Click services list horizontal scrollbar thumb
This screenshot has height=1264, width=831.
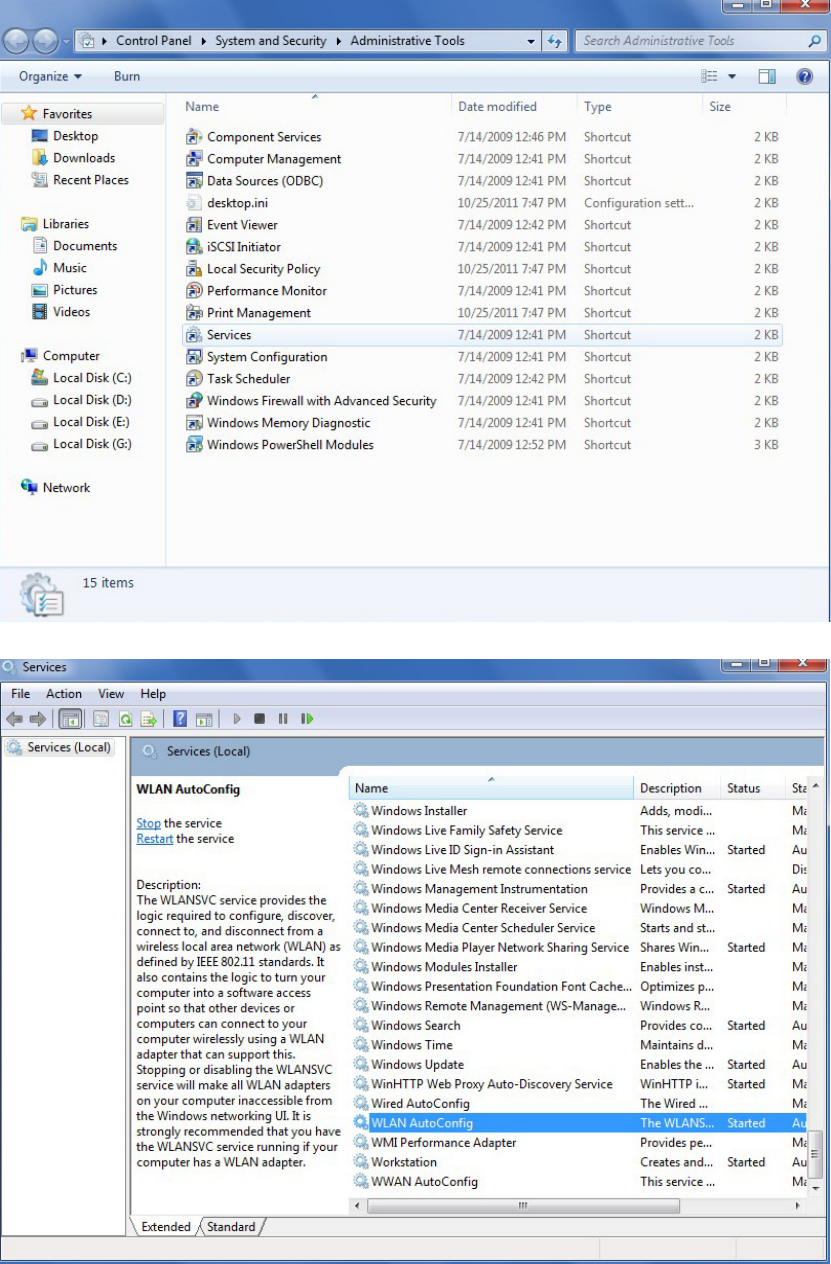click(522, 1206)
